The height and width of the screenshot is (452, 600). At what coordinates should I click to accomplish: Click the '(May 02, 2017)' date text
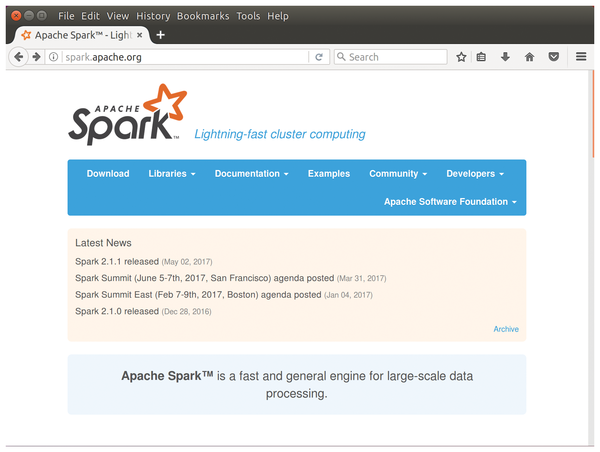pyautogui.click(x=187, y=262)
